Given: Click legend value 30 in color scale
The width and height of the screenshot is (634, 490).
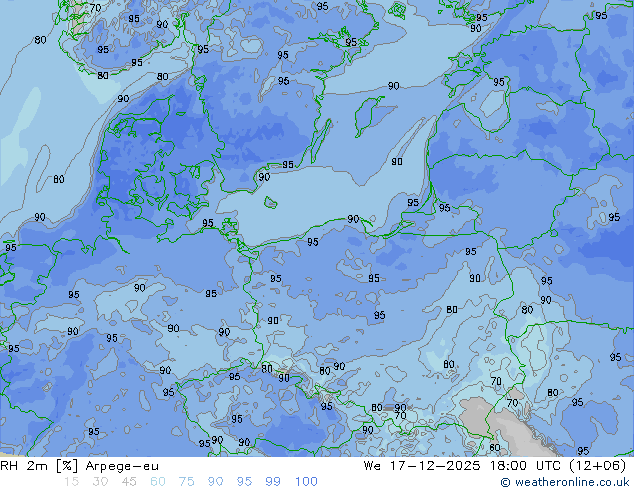Looking at the screenshot, I should click(100, 482).
